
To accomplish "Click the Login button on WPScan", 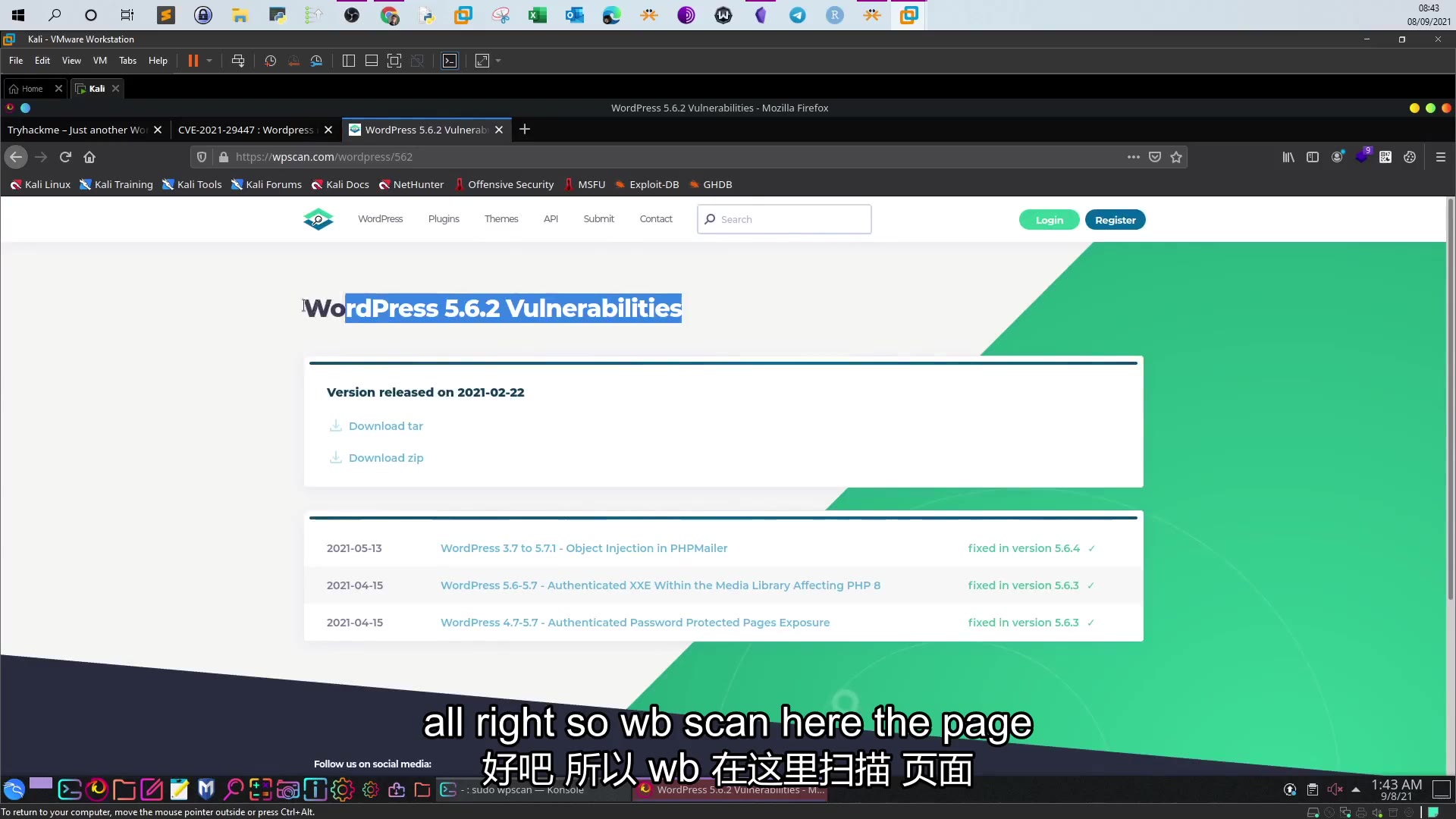I will (x=1049, y=220).
